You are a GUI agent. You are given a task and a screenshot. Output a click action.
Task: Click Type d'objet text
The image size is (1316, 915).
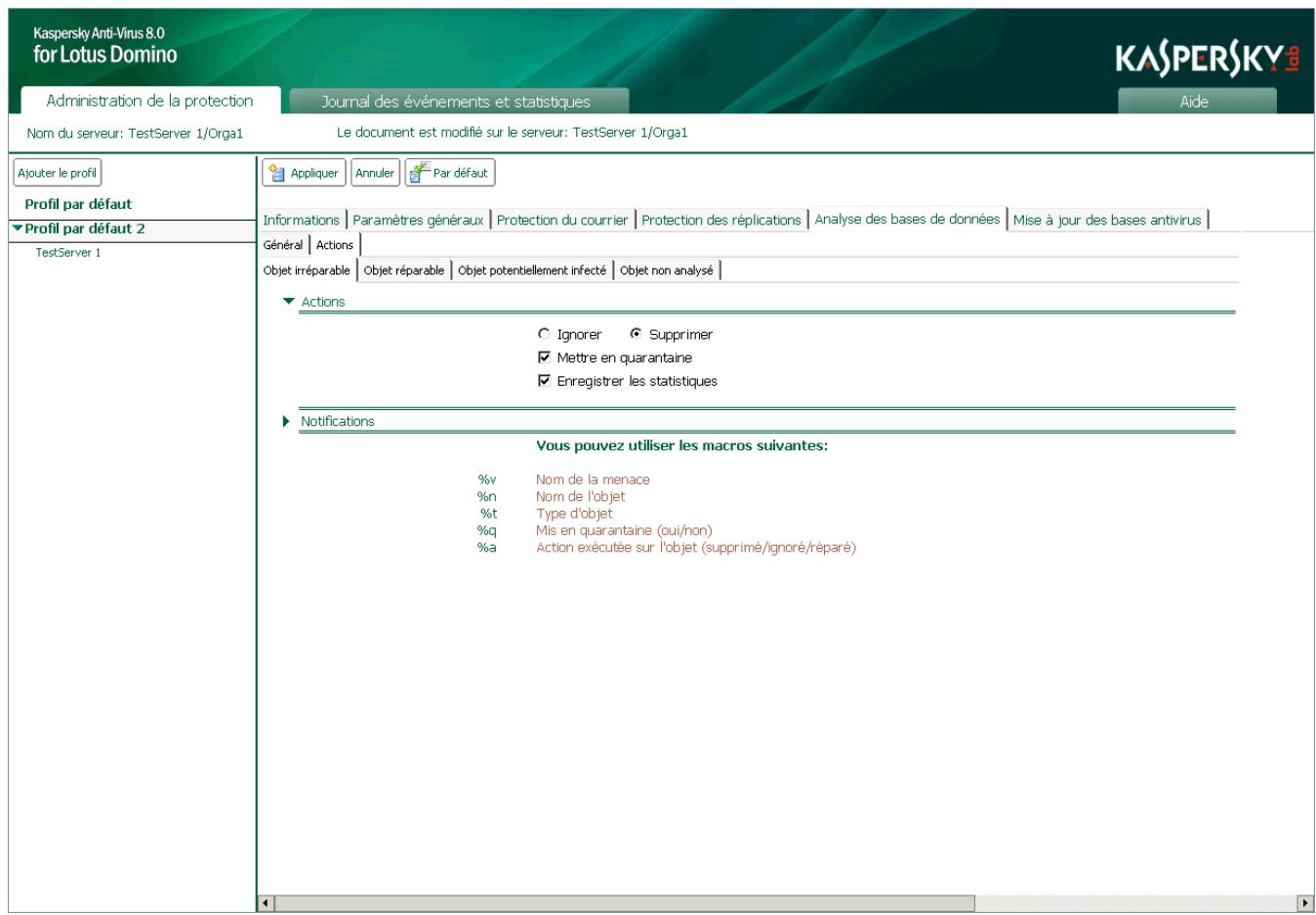pyautogui.click(x=574, y=513)
